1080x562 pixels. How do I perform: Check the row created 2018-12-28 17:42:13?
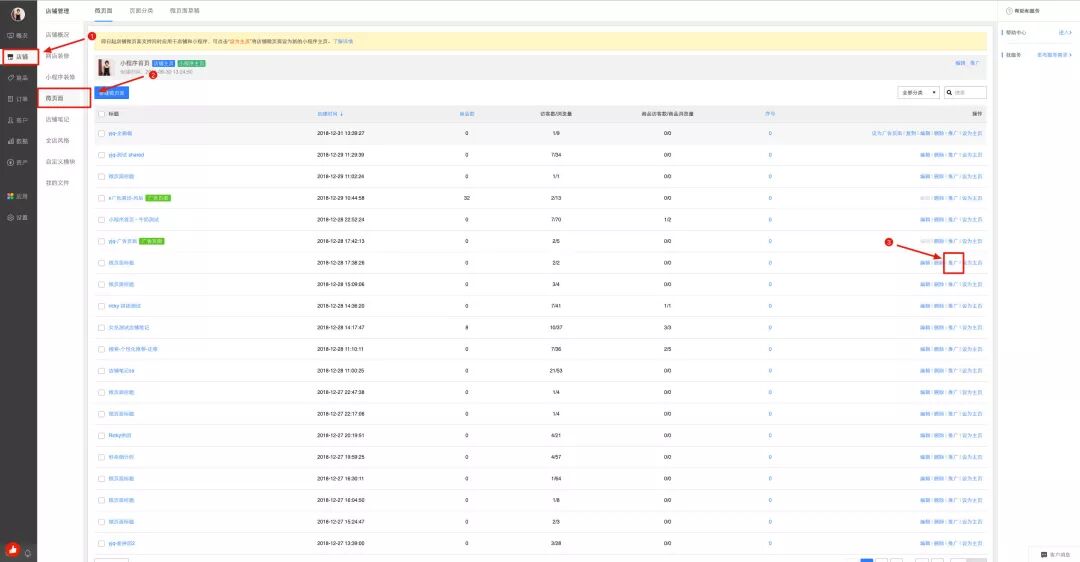[102, 242]
